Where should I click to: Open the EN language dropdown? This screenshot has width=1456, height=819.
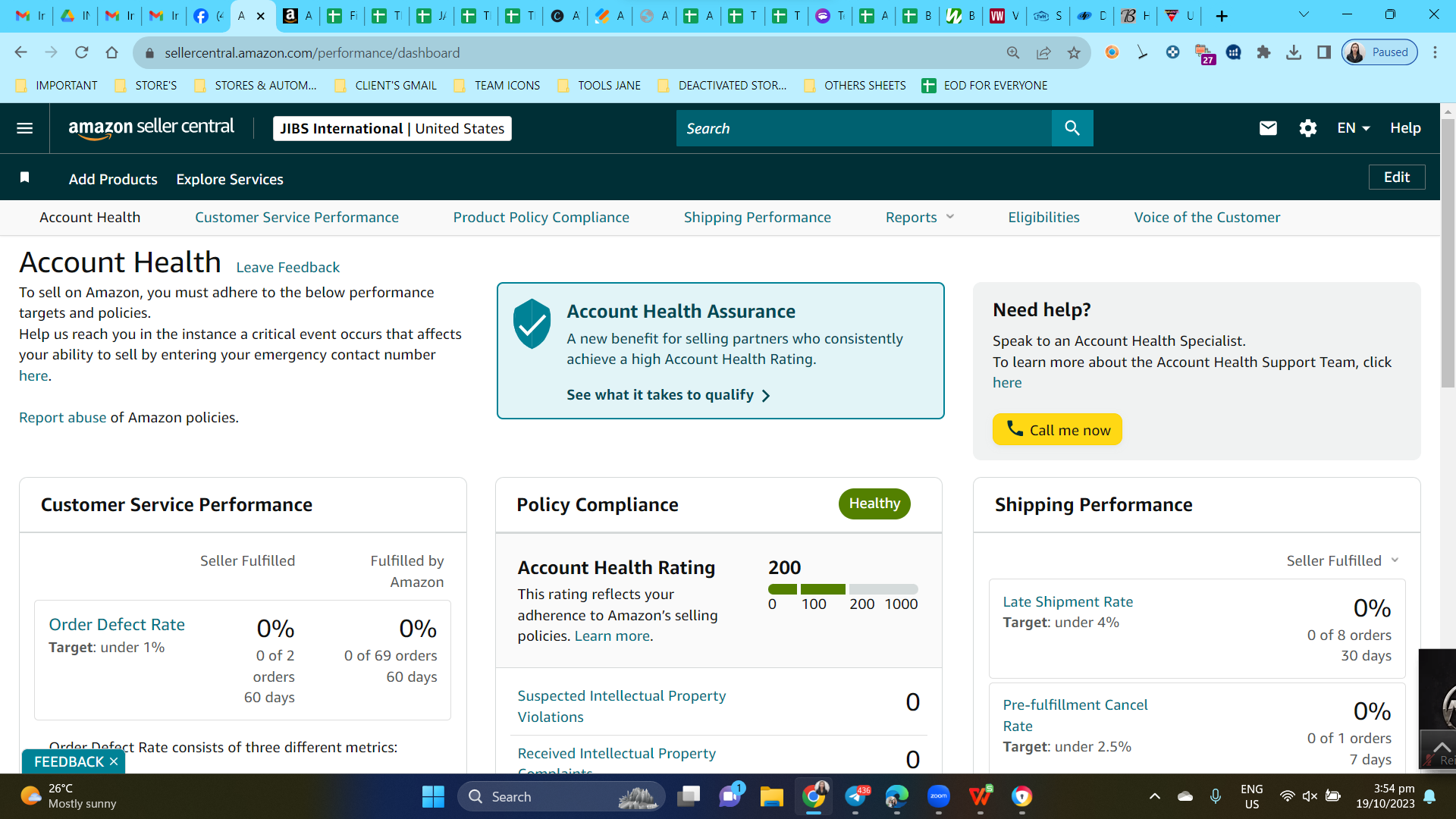pos(1354,128)
